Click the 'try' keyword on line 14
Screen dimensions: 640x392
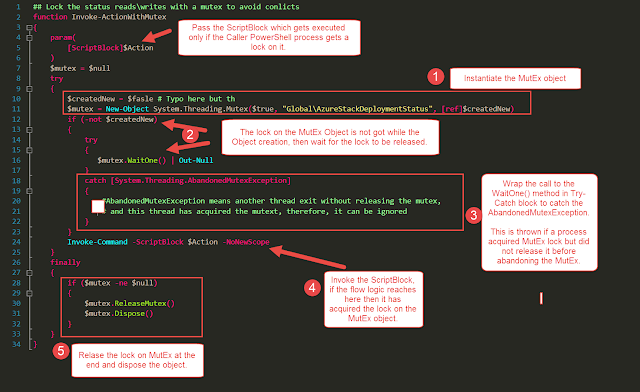pos(91,140)
